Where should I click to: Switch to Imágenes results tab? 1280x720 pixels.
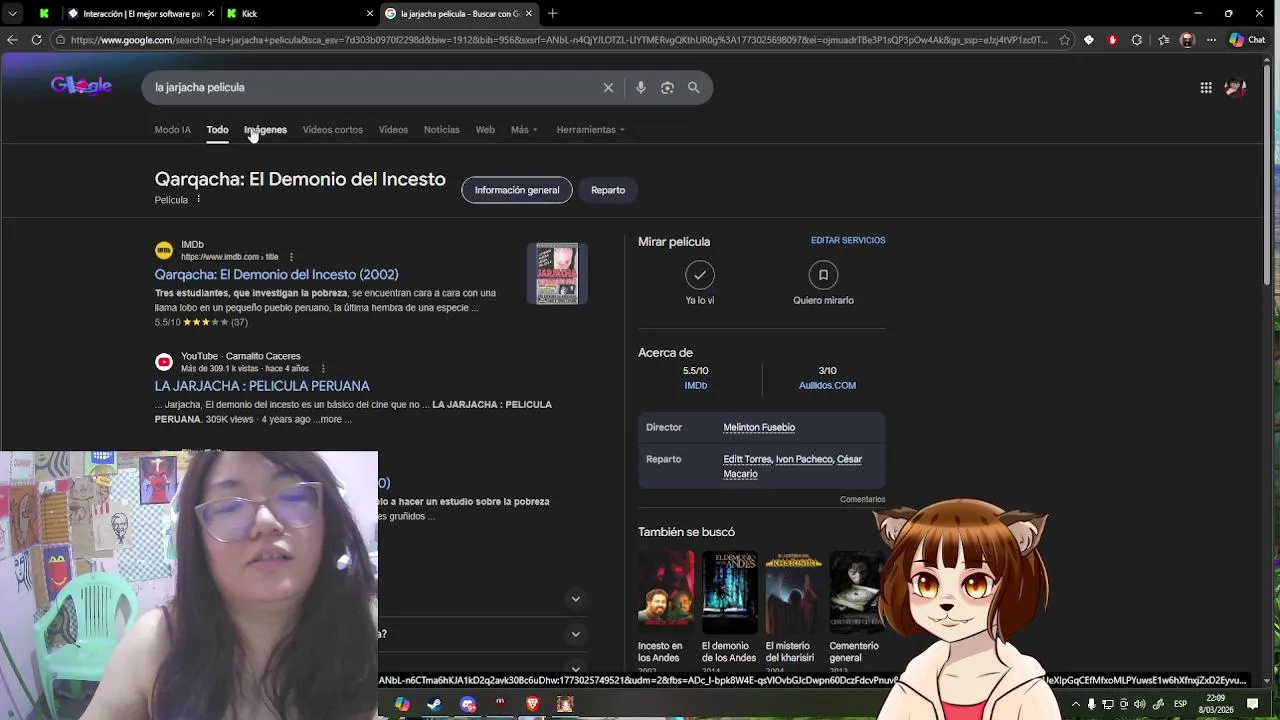tap(265, 130)
